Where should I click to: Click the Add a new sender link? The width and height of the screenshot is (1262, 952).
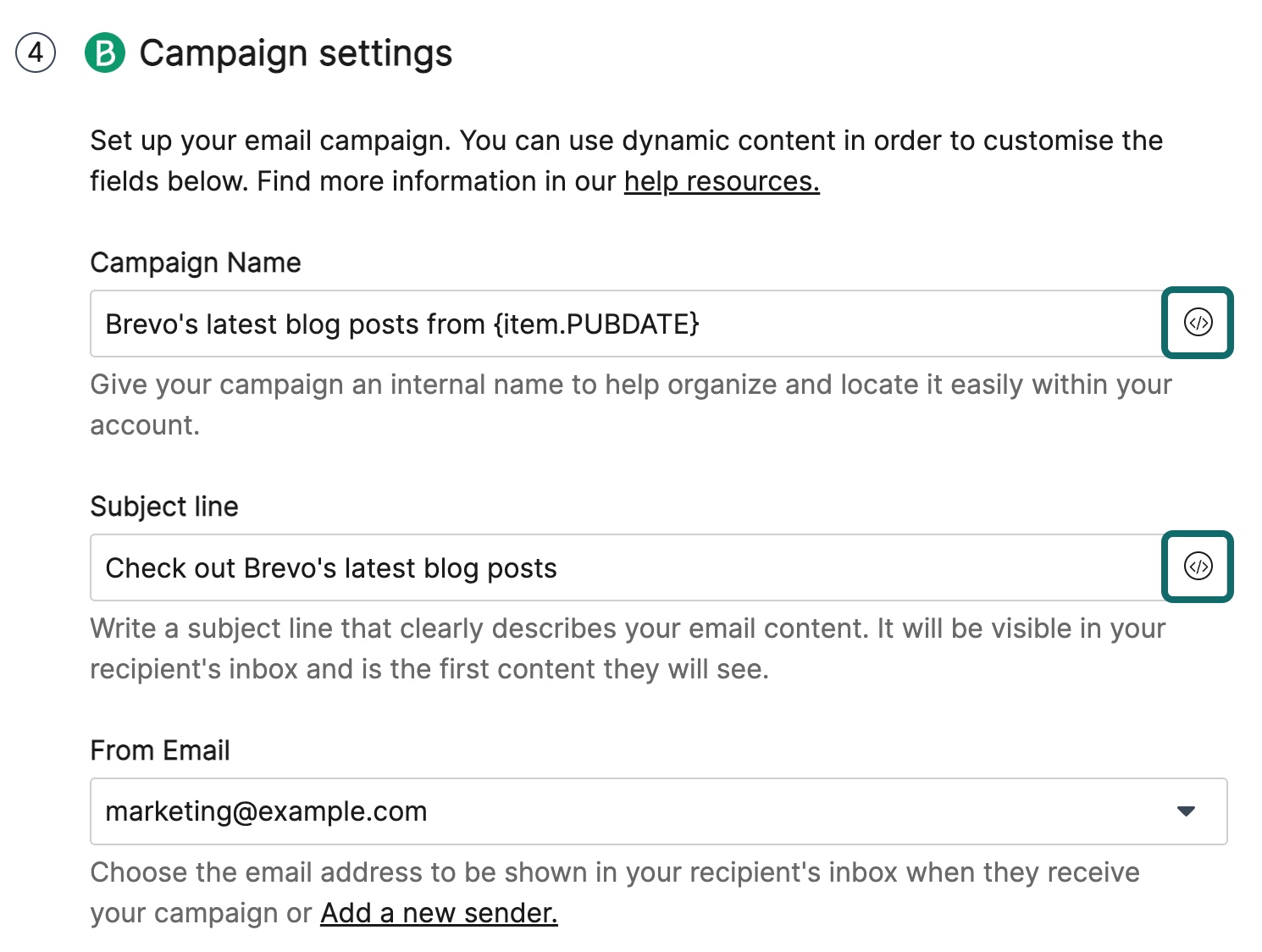(439, 913)
